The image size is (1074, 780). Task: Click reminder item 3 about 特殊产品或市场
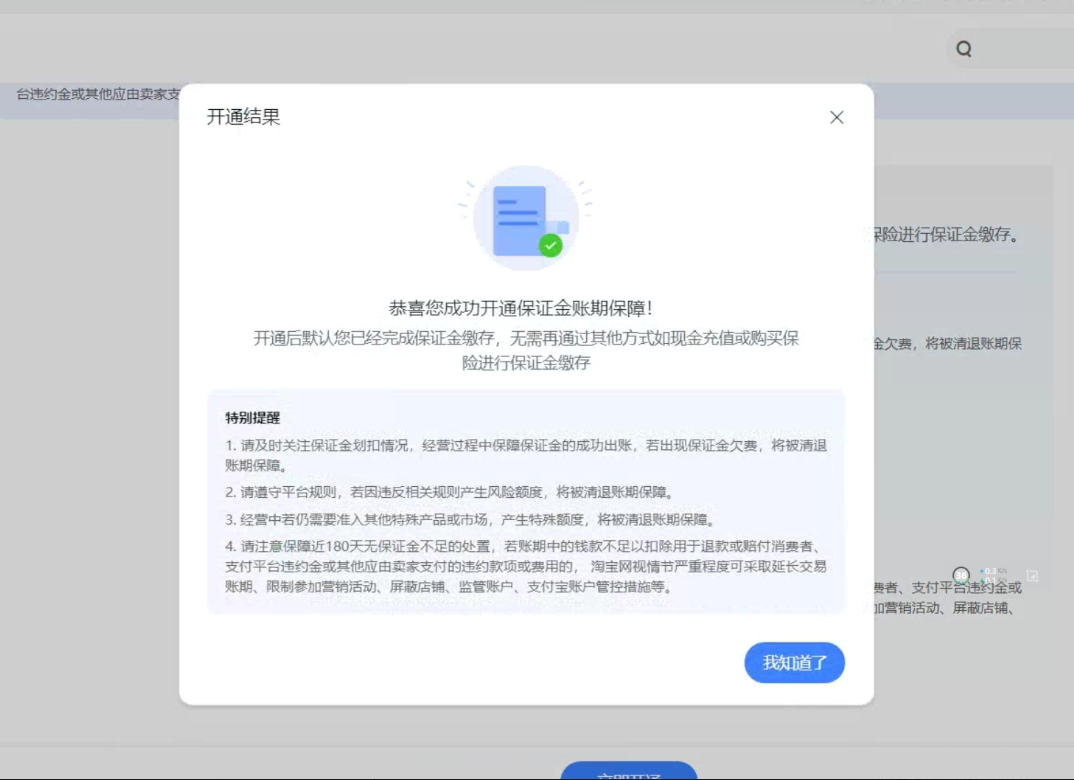pos(468,519)
